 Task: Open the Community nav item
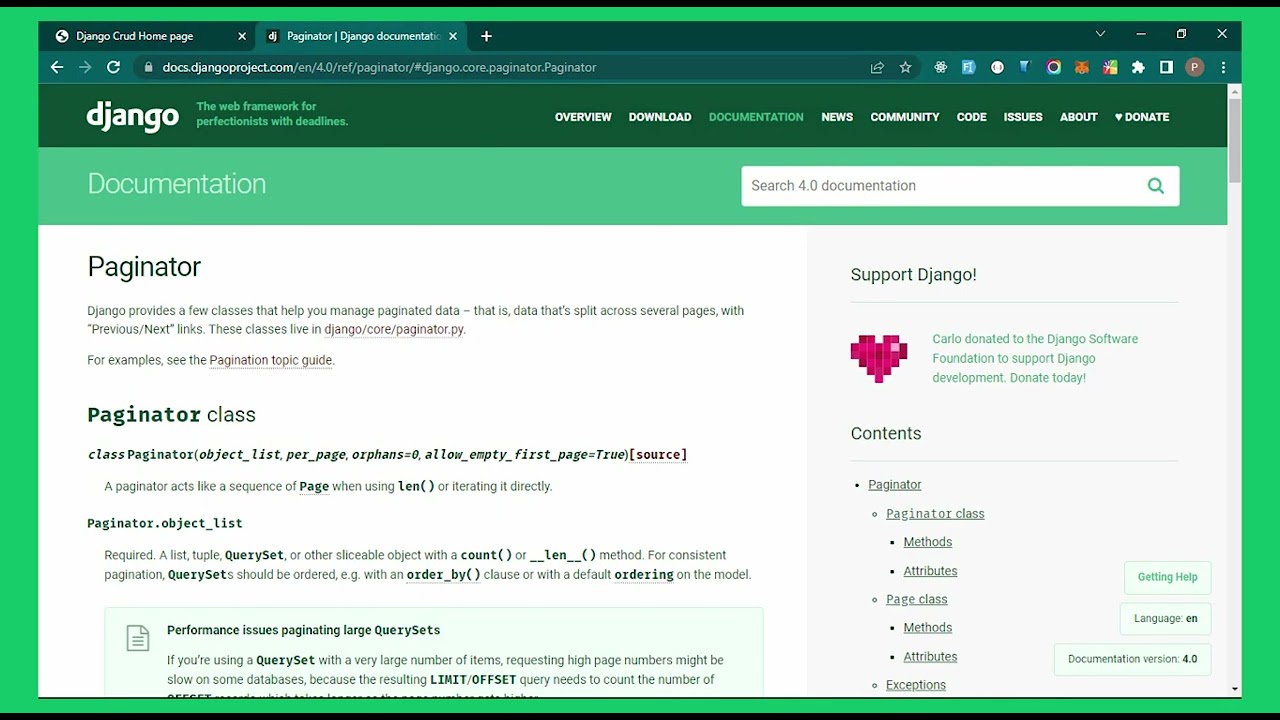(905, 117)
